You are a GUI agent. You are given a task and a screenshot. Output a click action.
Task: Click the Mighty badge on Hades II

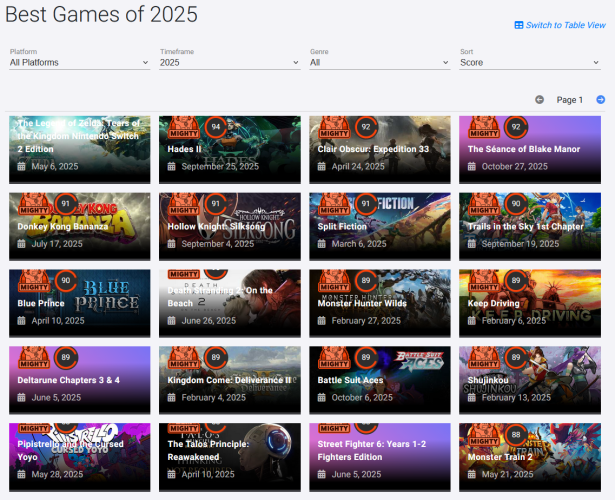(x=184, y=127)
